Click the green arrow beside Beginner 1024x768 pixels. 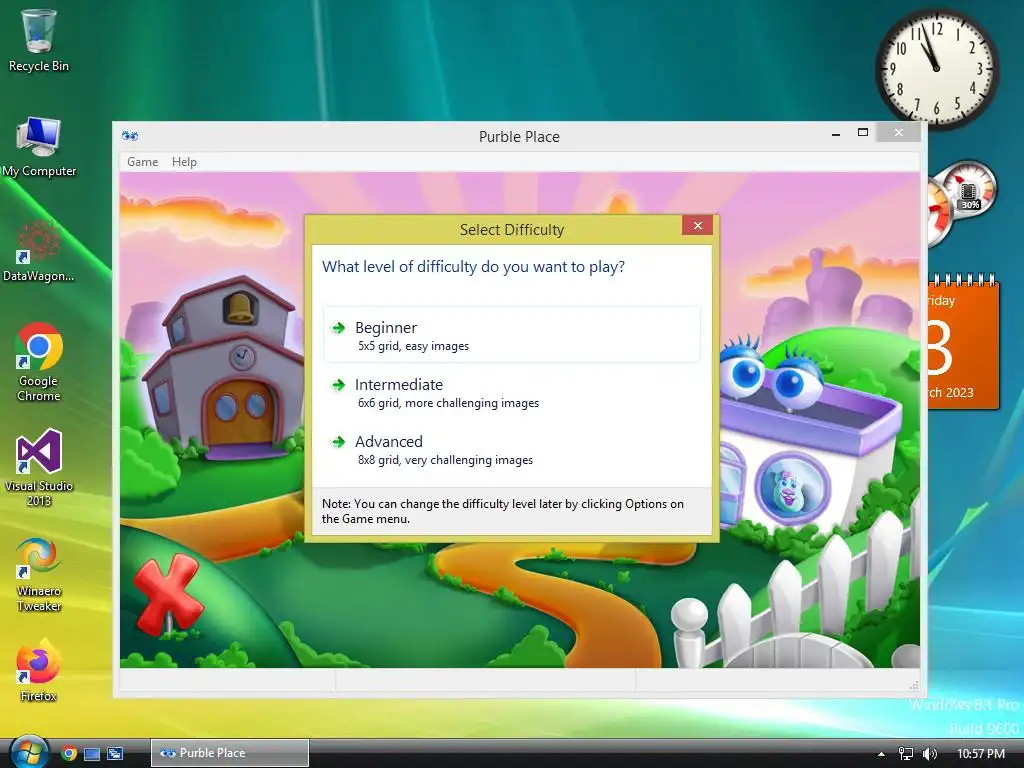click(x=338, y=328)
